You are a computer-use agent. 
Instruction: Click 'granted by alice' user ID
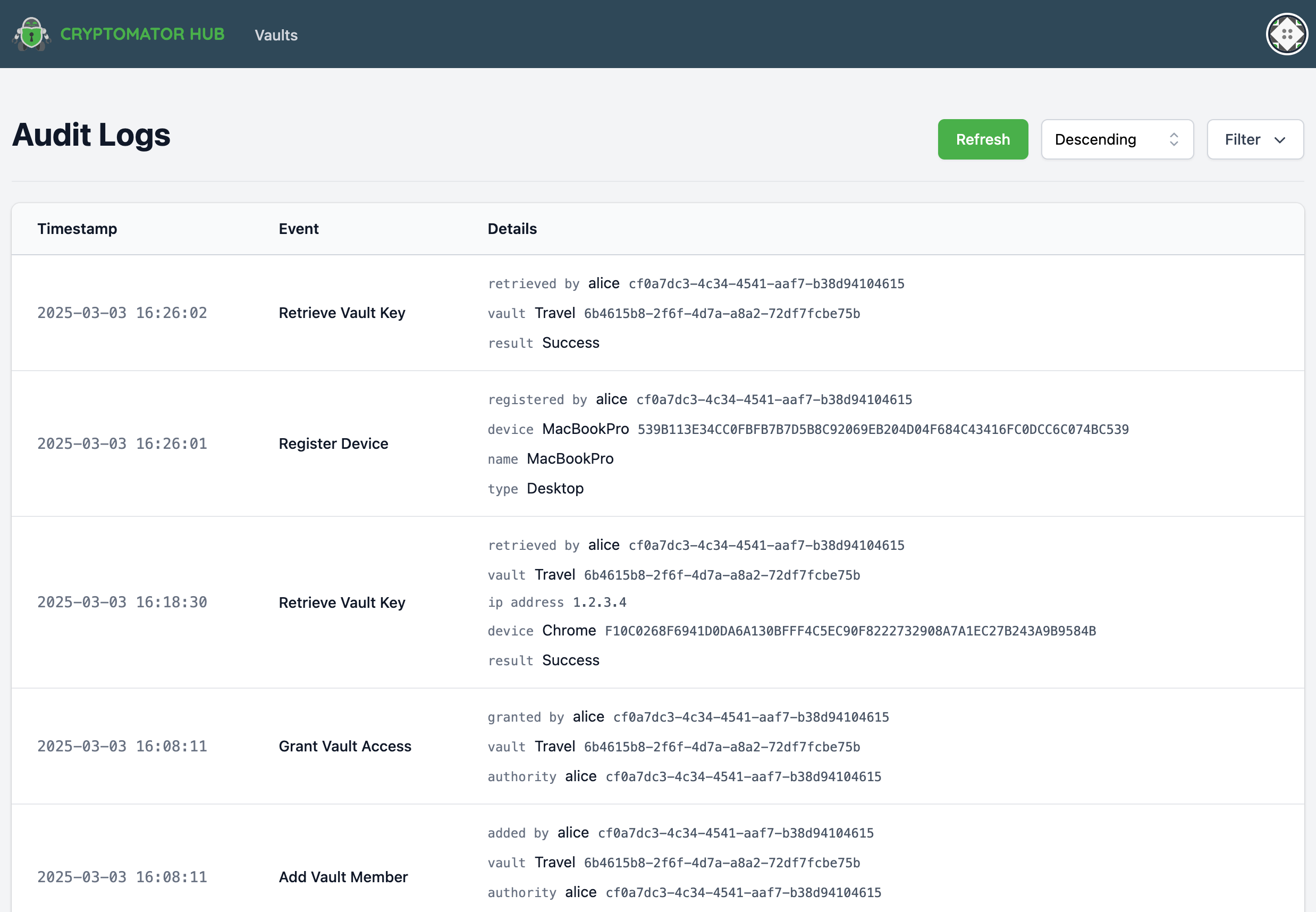[751, 717]
